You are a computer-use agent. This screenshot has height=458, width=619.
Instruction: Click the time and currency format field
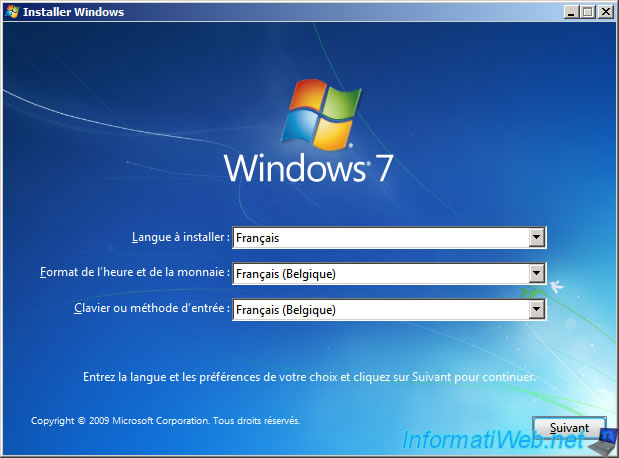[389, 273]
